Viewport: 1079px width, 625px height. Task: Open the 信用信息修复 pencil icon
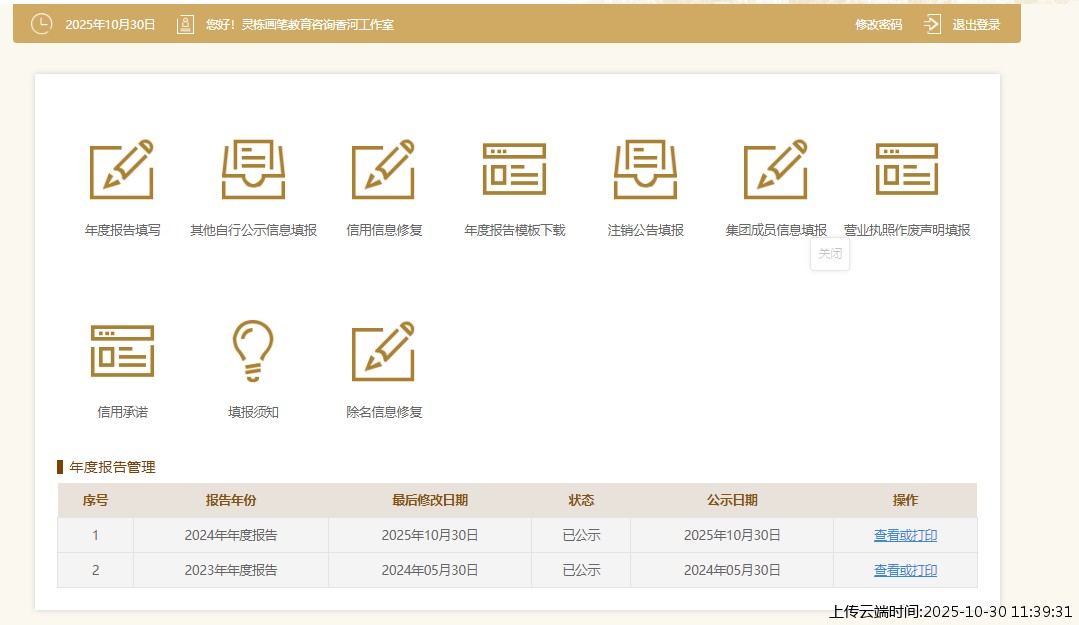pos(383,169)
